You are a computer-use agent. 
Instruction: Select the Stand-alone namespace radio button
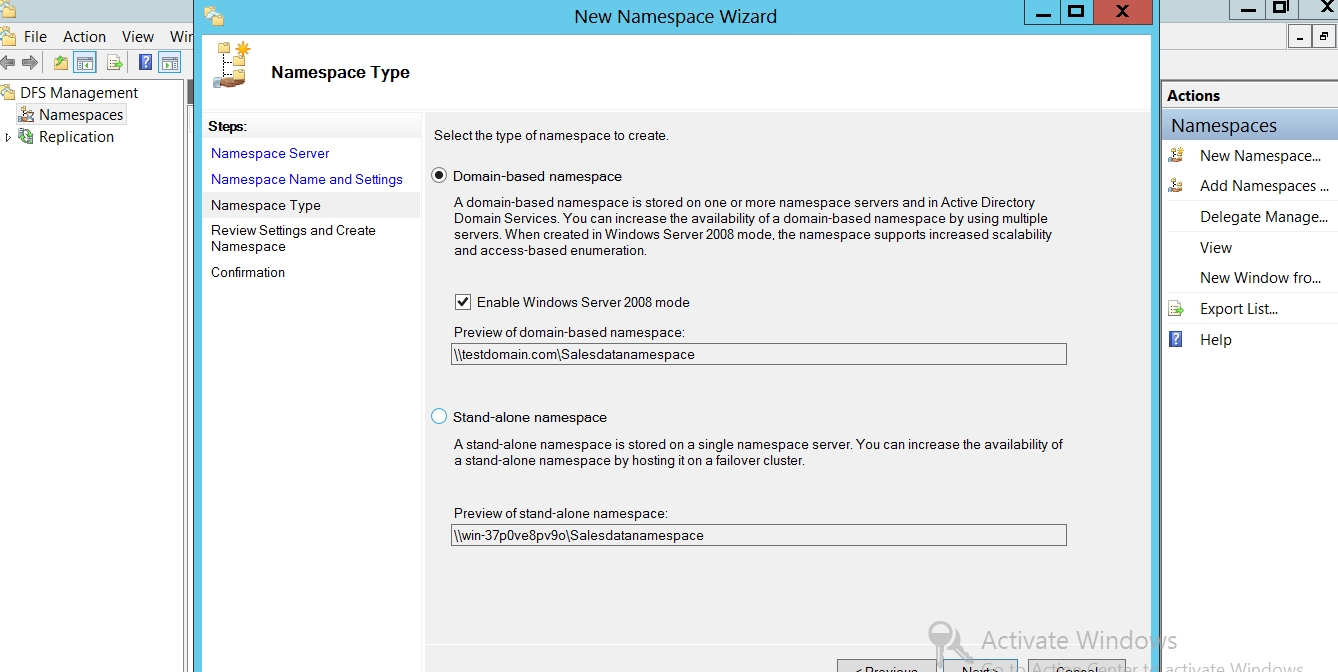[439, 417]
